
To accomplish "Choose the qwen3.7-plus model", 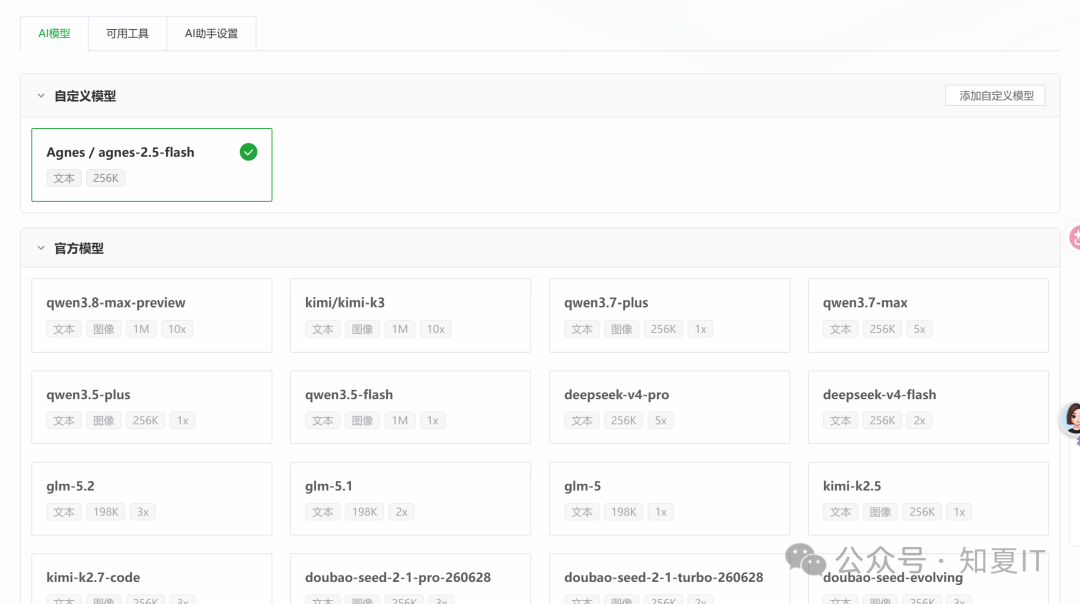I will coord(669,315).
